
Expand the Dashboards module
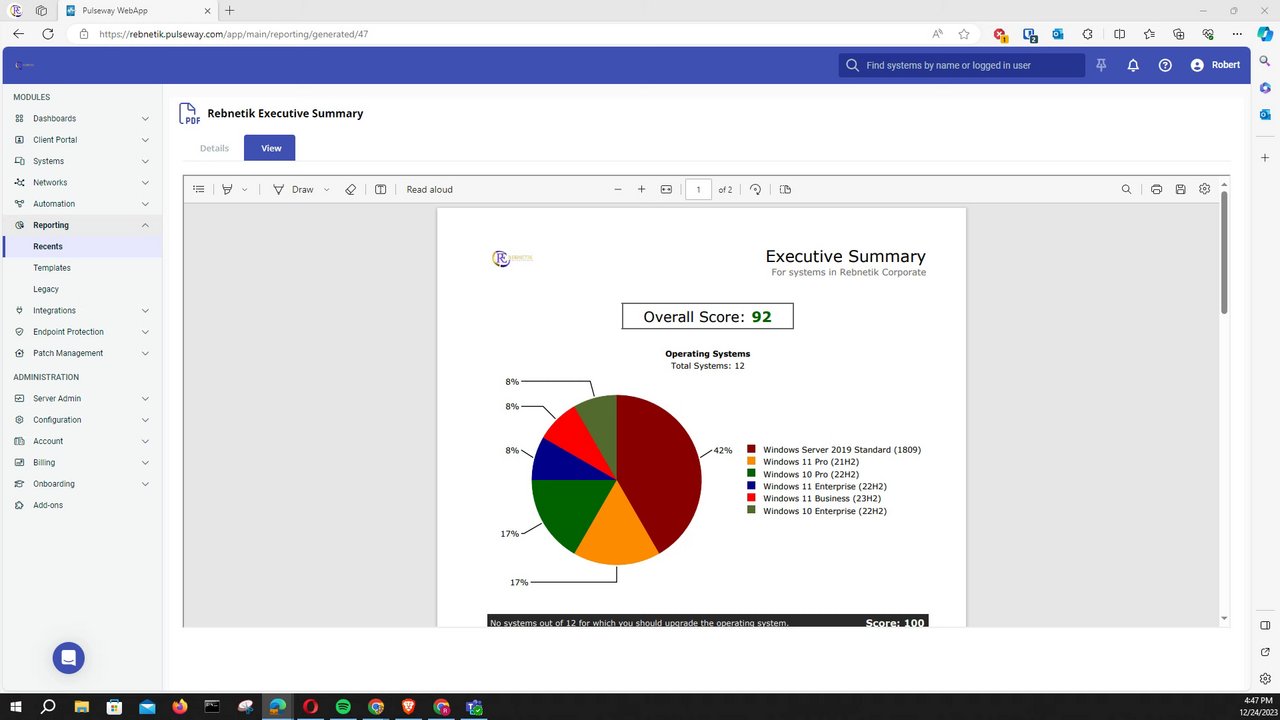[81, 118]
